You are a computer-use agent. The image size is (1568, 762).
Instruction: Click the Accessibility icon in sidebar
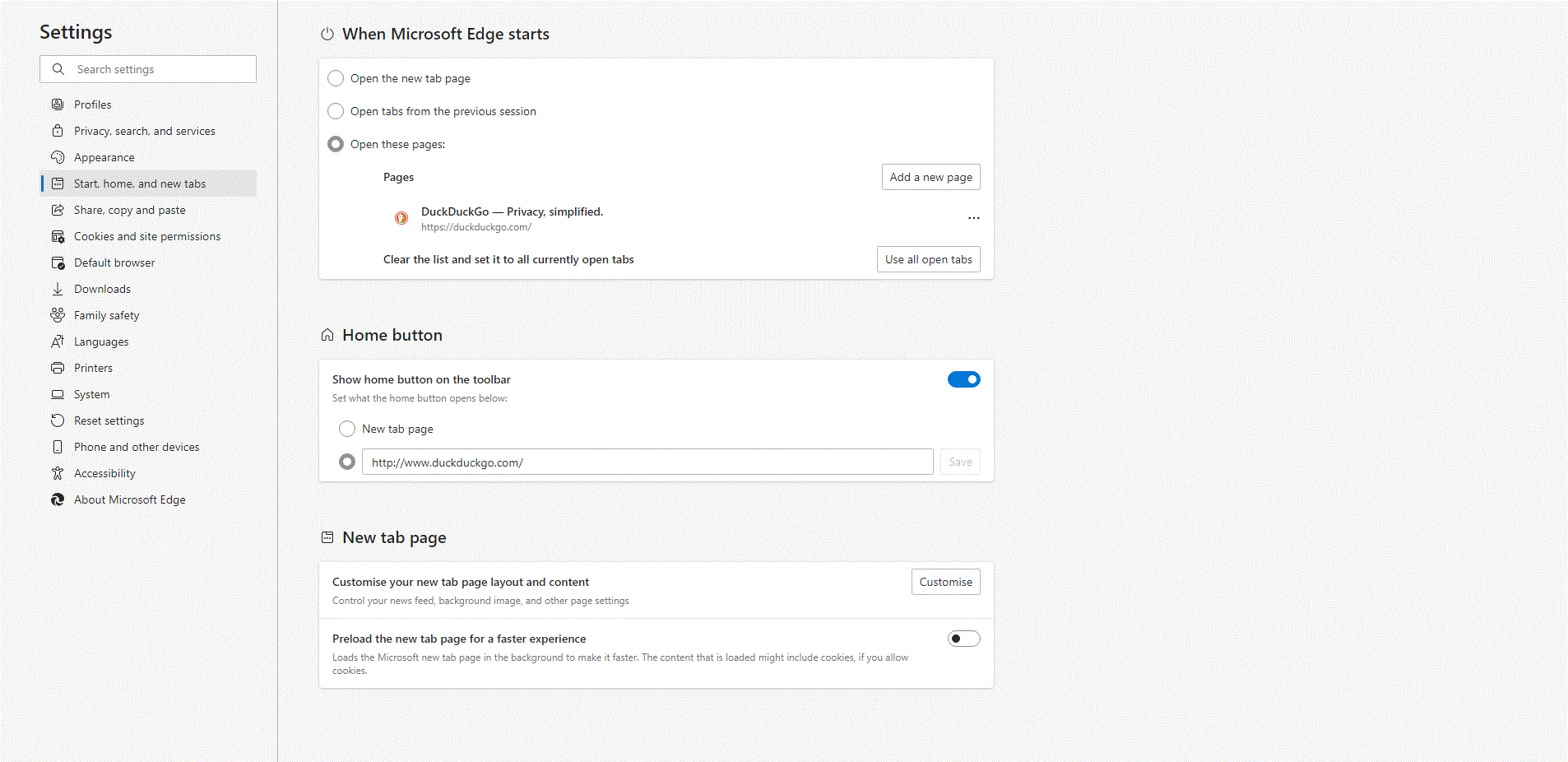point(58,473)
